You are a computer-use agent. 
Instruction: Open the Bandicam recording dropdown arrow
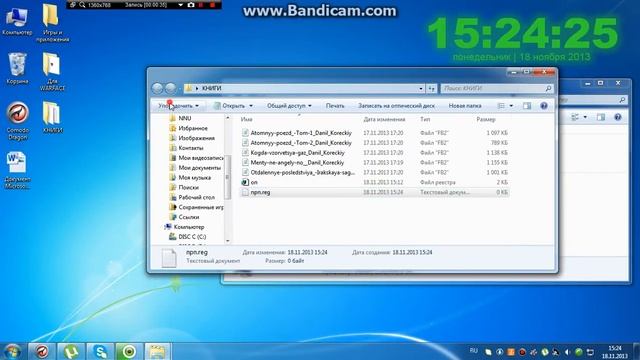point(180,5)
